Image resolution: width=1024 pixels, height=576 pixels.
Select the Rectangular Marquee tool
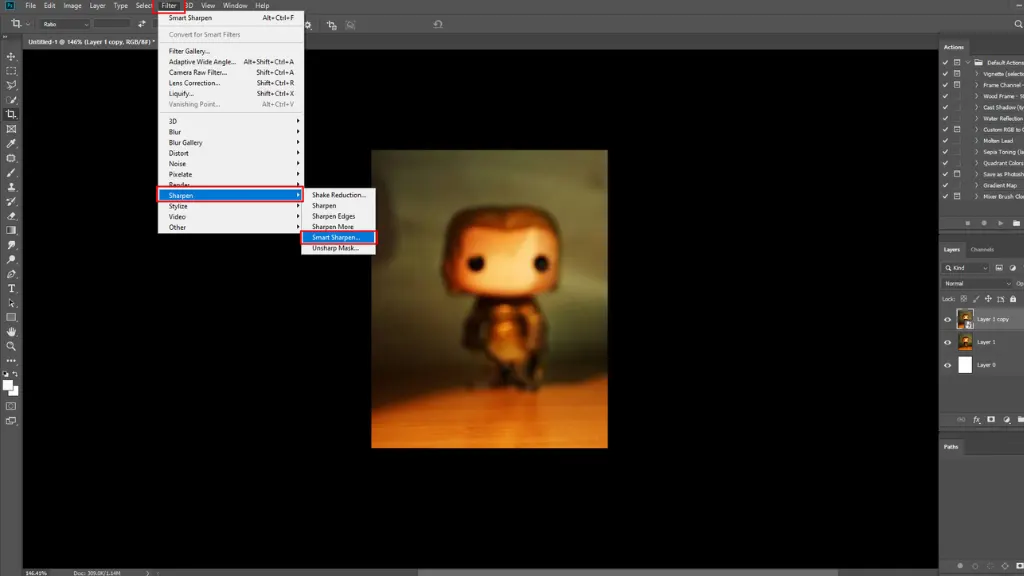(11, 71)
